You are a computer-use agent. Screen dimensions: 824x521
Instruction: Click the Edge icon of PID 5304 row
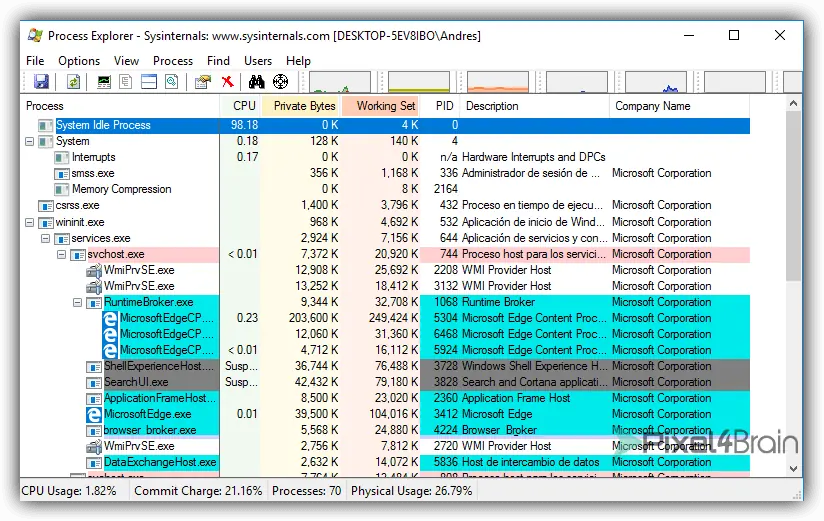pyautogui.click(x=110, y=319)
